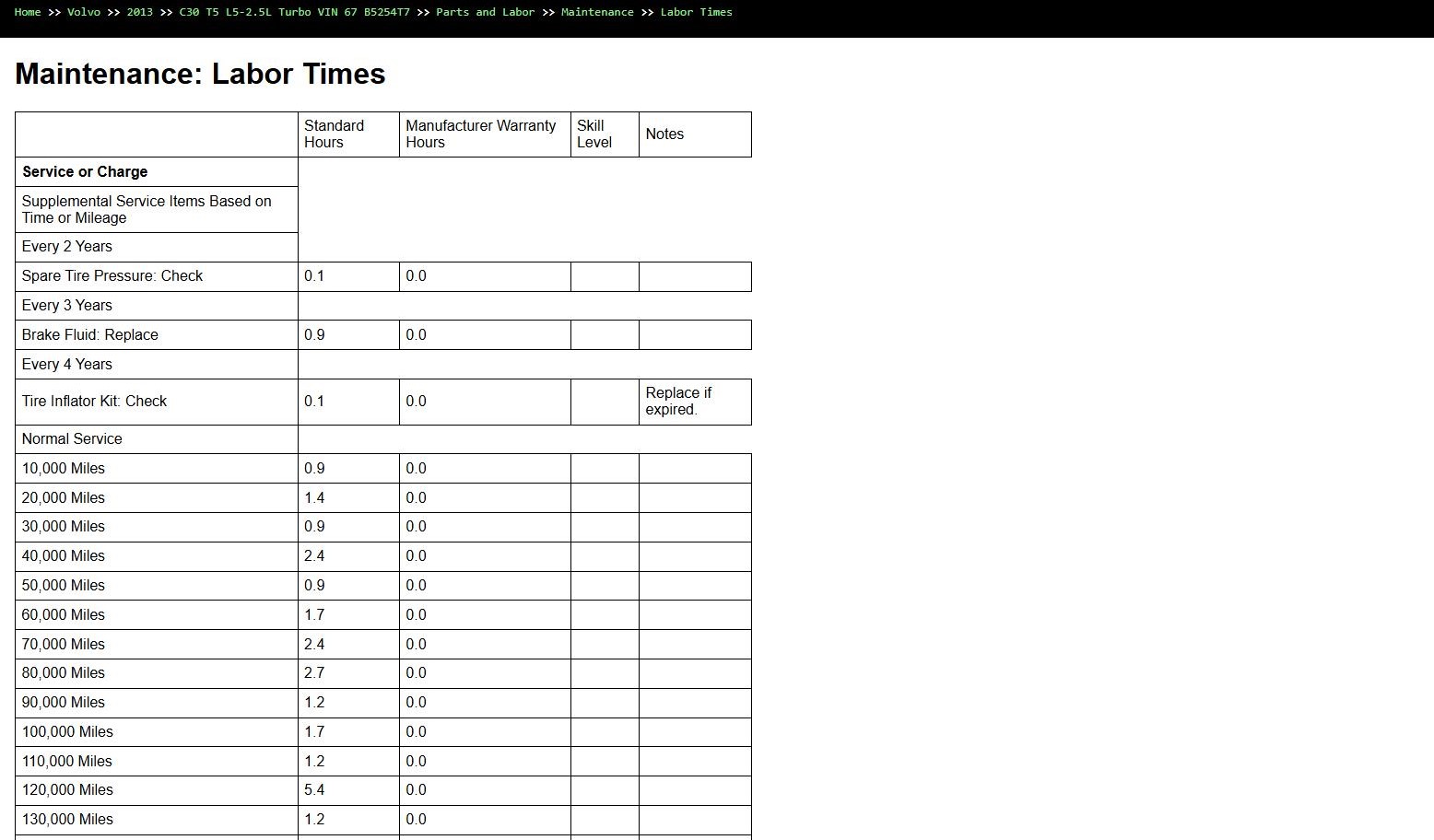Click the 1.2 standard hours for 130,000 Miles
This screenshot has width=1434, height=840.
(x=348, y=820)
